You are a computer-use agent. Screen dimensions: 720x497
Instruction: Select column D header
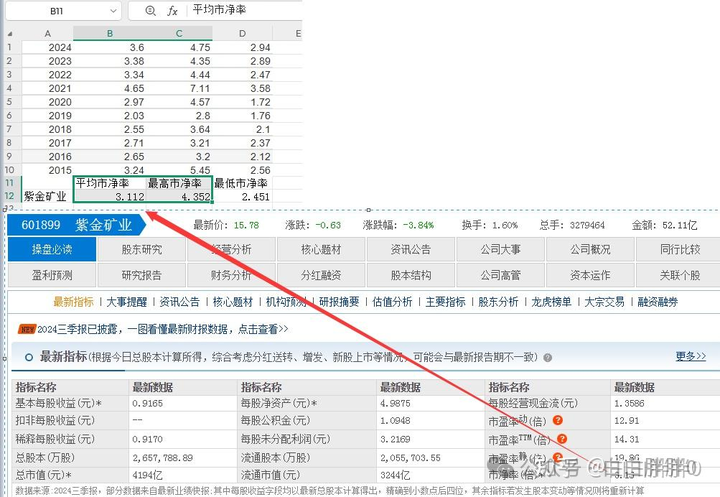tap(242, 34)
